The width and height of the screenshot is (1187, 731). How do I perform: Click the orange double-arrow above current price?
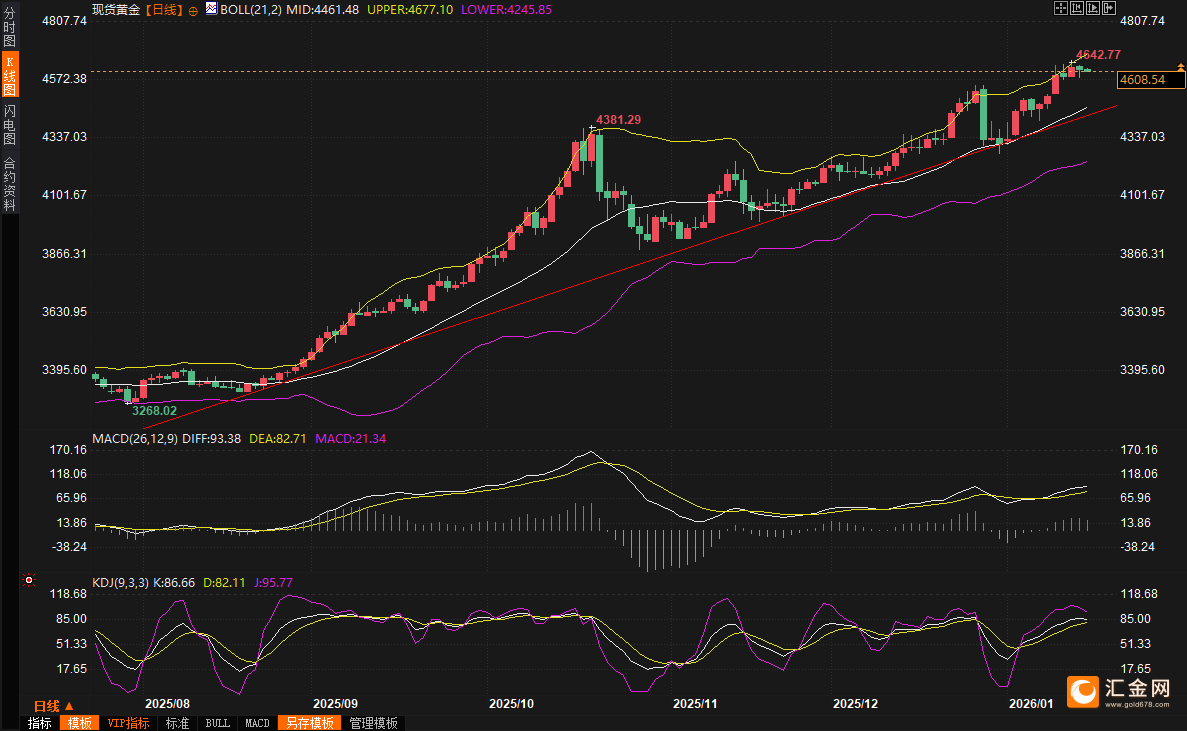click(1180, 66)
